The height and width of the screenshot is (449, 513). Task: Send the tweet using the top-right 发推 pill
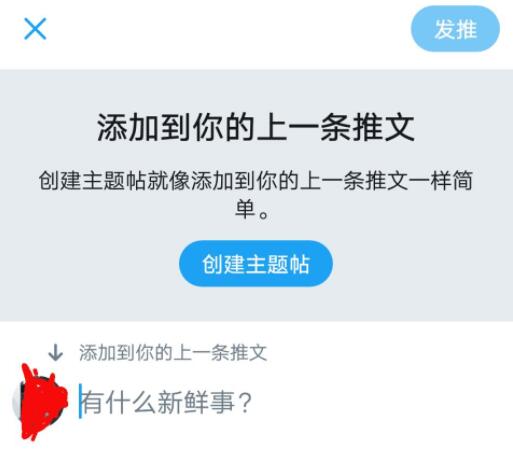coord(455,29)
